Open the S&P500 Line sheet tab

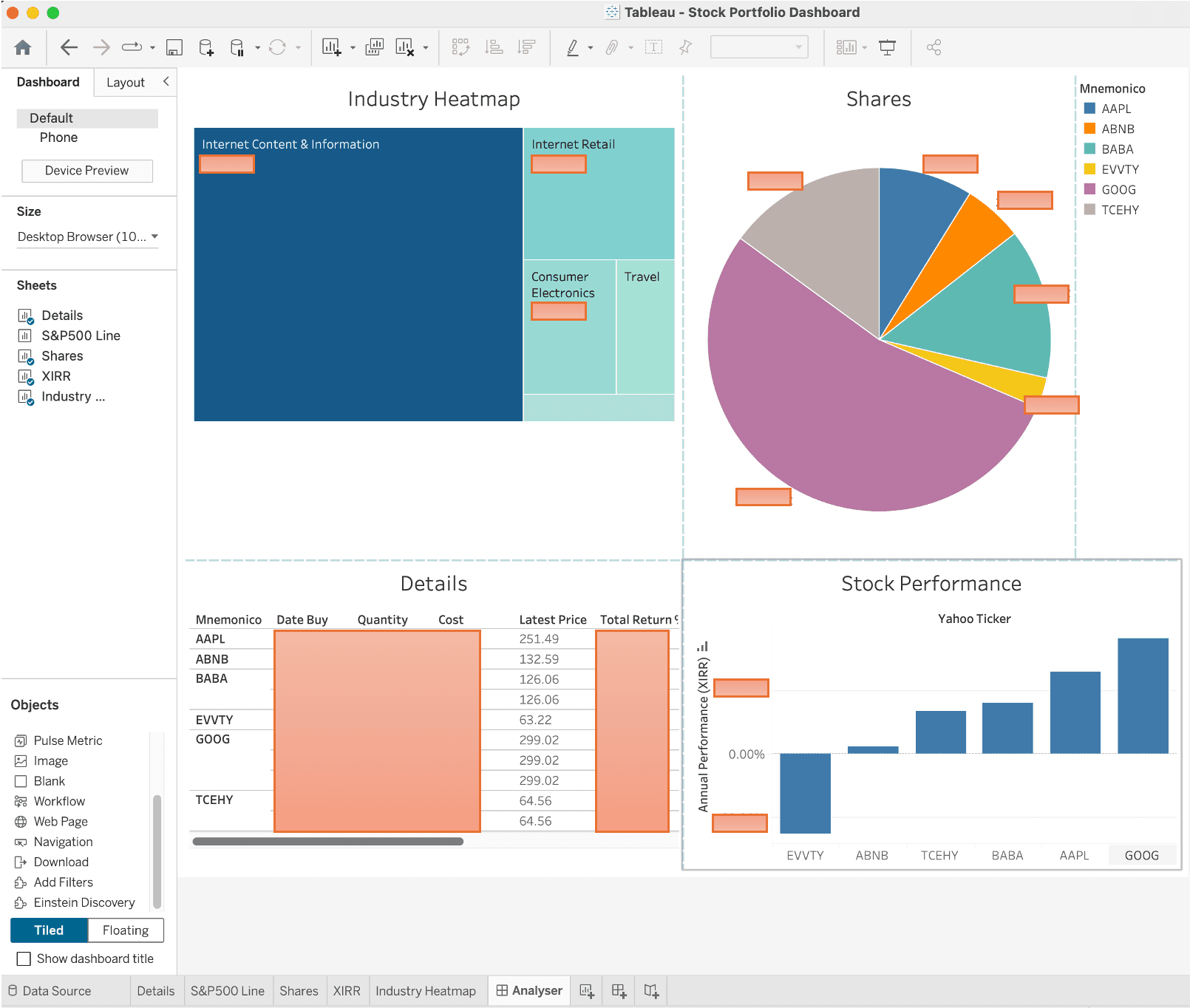pyautogui.click(x=228, y=991)
